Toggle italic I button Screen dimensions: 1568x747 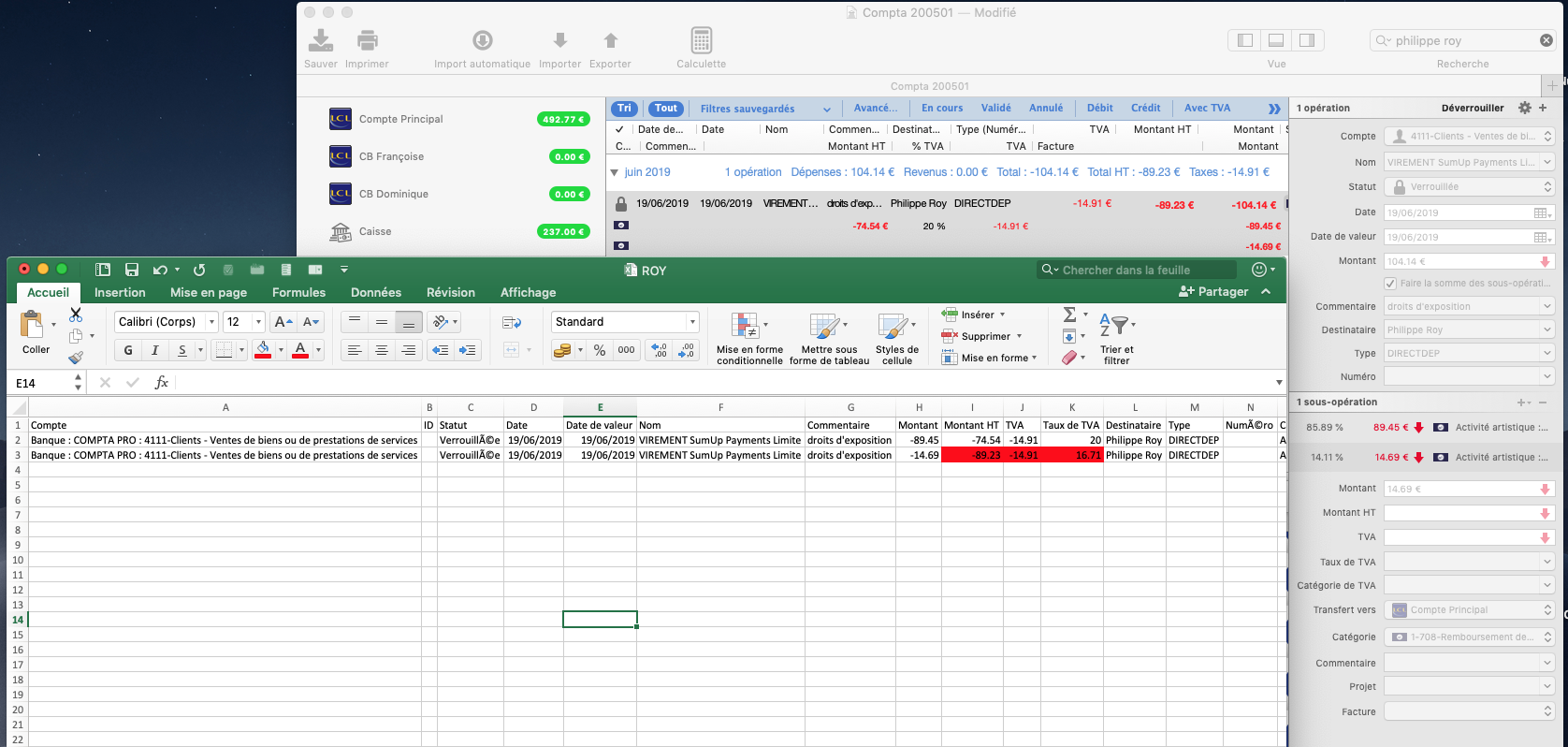(x=155, y=350)
